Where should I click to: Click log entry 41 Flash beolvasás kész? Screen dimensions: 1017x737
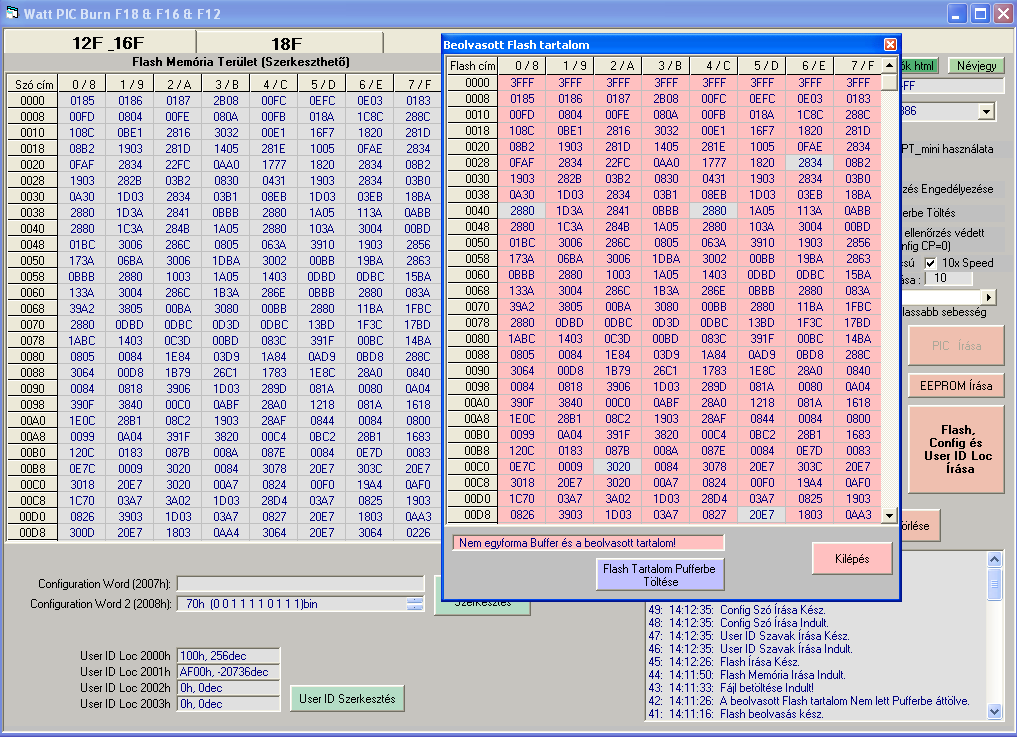736,714
